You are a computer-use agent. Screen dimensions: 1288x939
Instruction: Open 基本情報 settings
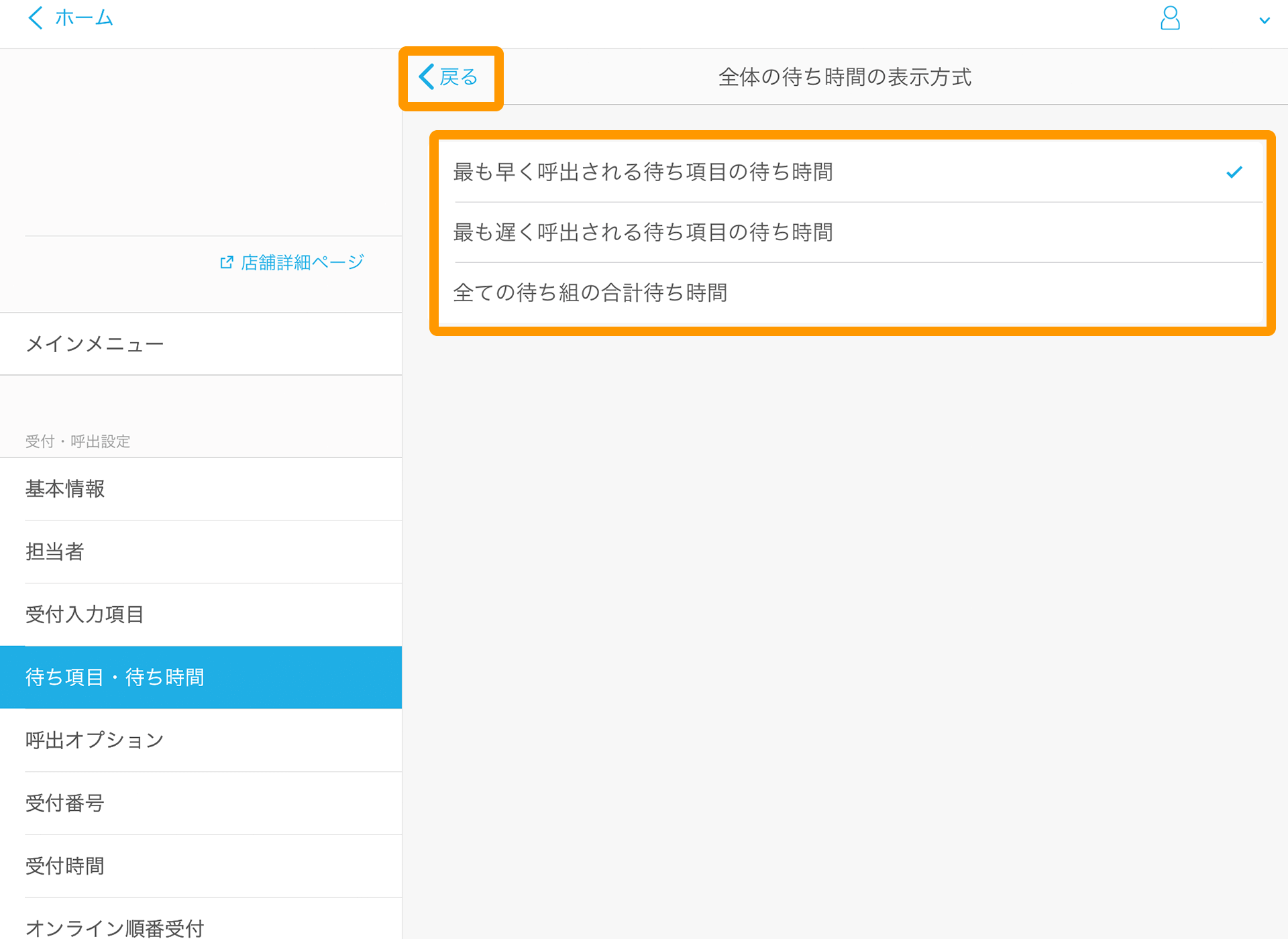[x=201, y=489]
